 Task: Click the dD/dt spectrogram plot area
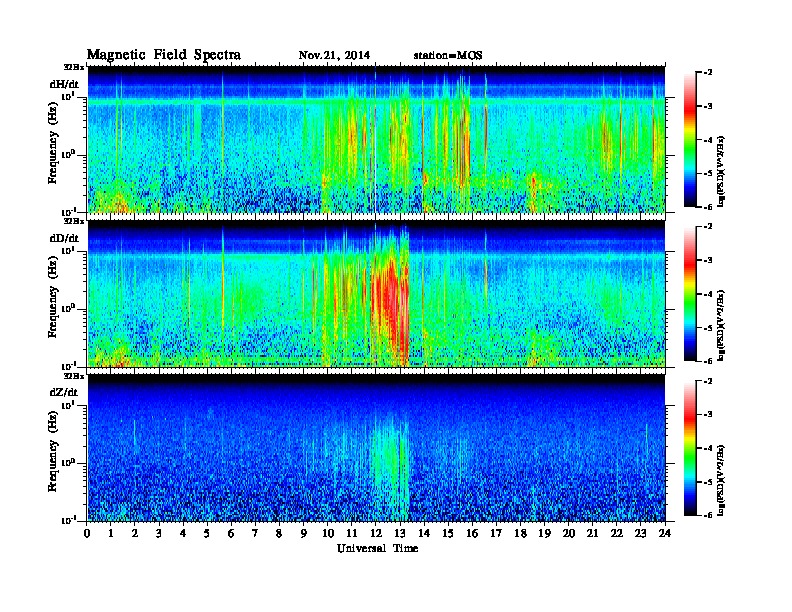click(x=377, y=293)
